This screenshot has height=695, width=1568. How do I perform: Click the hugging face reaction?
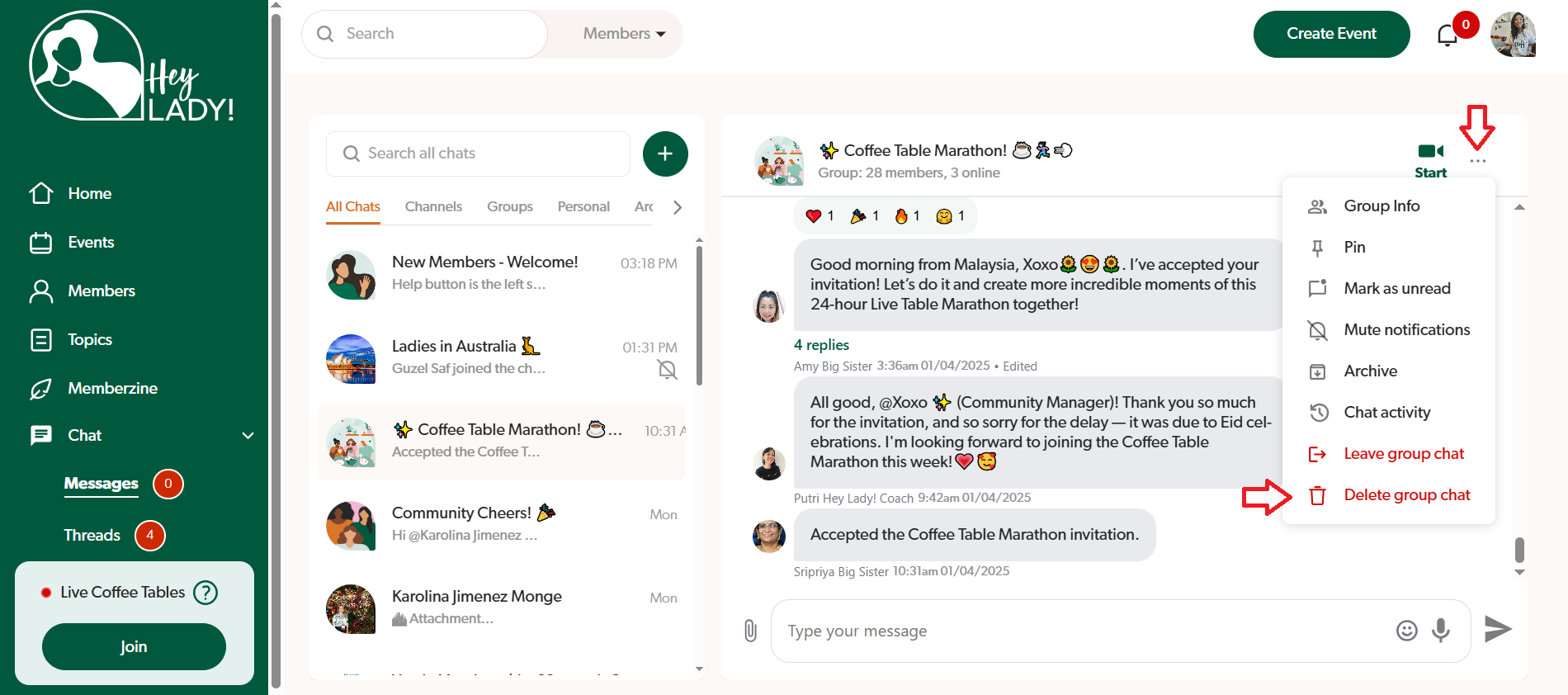(951, 216)
